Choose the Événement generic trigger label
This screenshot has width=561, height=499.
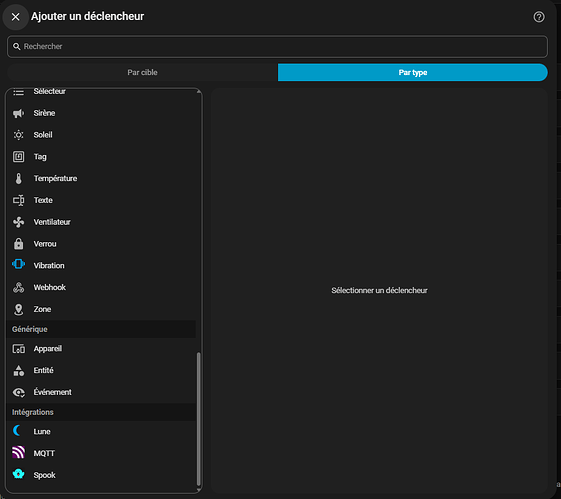pyautogui.click(x=53, y=392)
